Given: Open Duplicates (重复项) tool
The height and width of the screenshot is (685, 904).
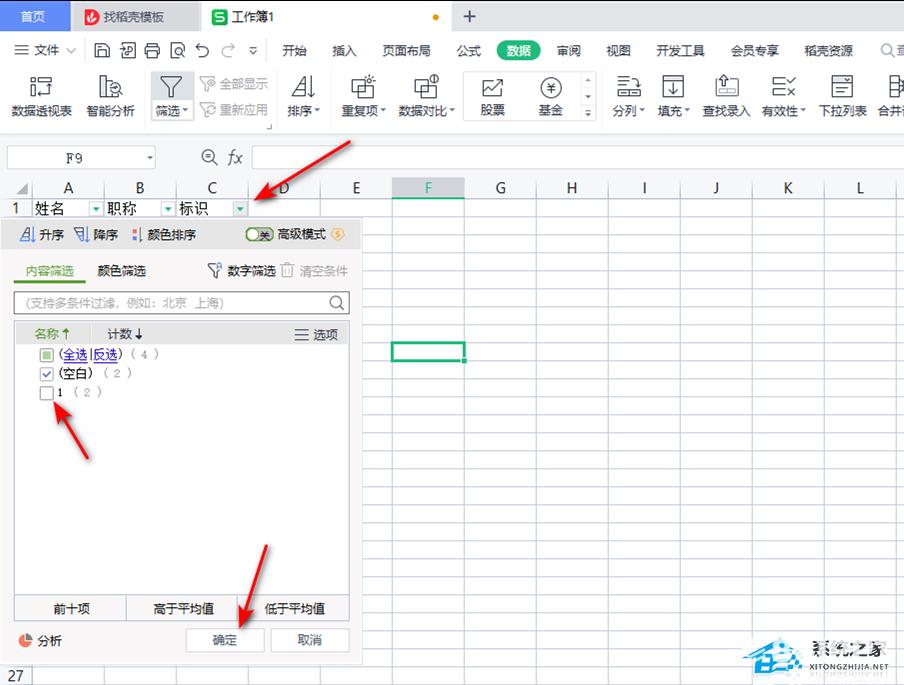Looking at the screenshot, I should point(363,96).
